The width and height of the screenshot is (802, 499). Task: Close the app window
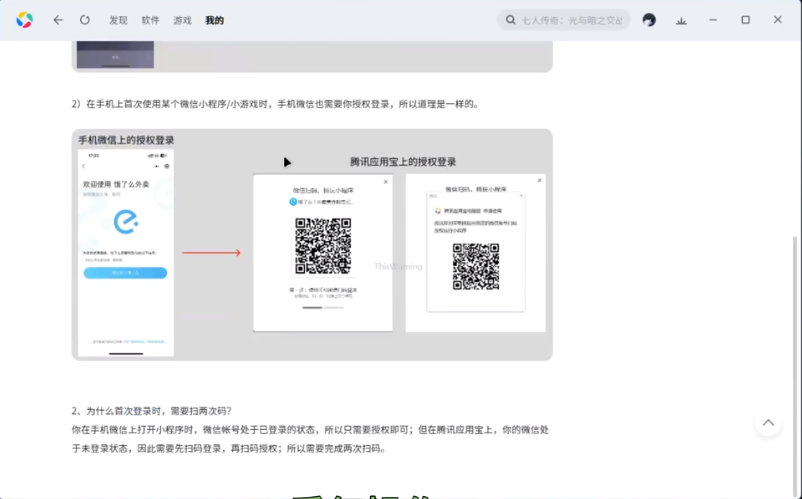[x=777, y=19]
